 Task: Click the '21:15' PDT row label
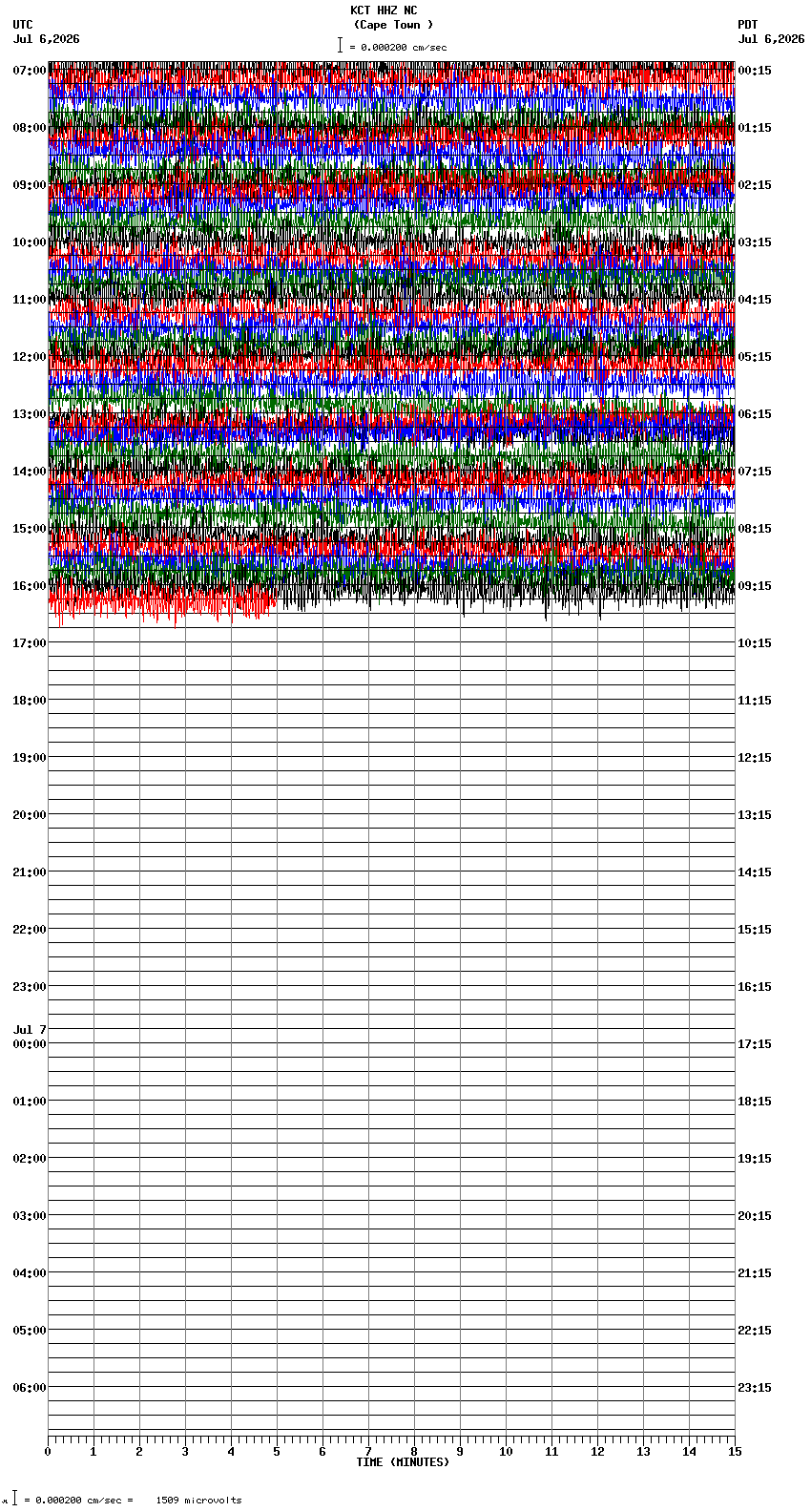tap(755, 1273)
